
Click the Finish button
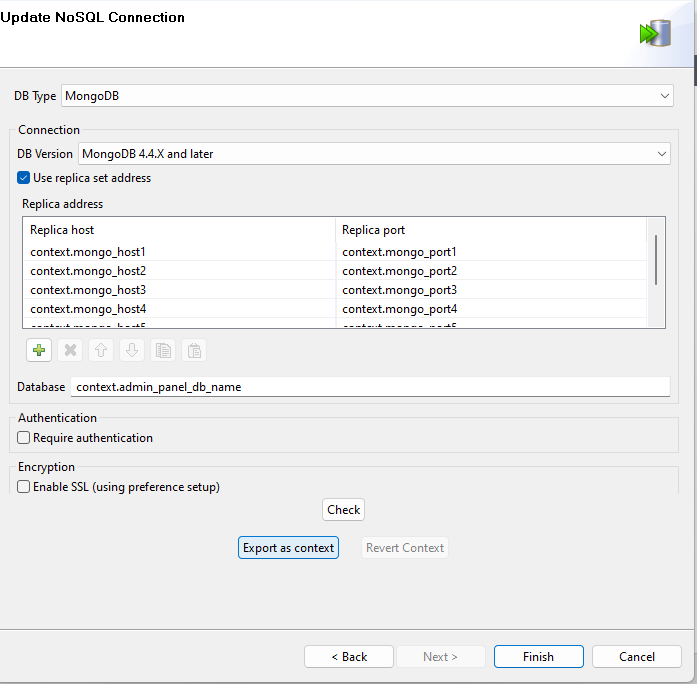(x=538, y=657)
